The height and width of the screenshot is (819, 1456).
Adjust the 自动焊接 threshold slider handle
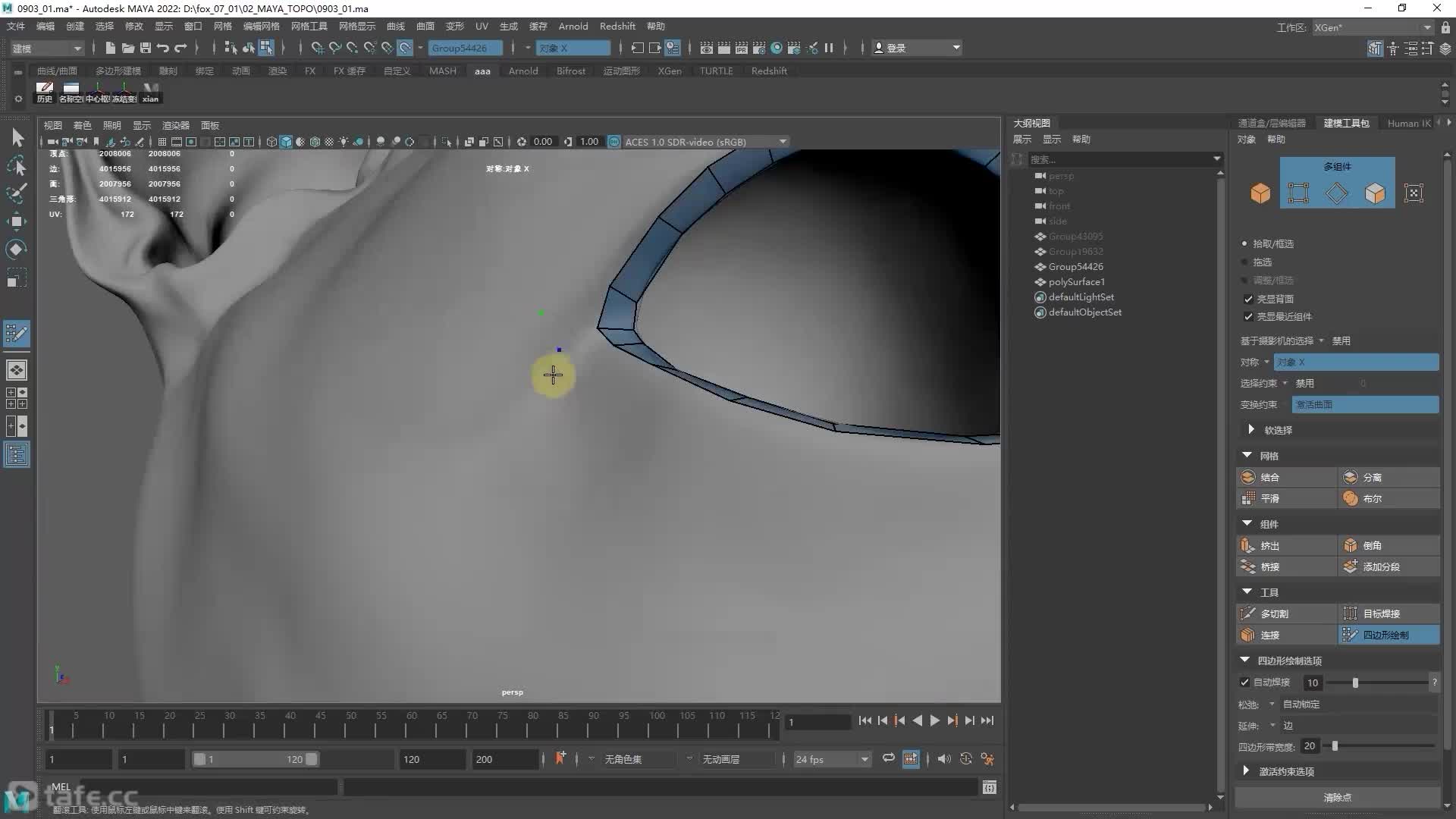point(1355,682)
